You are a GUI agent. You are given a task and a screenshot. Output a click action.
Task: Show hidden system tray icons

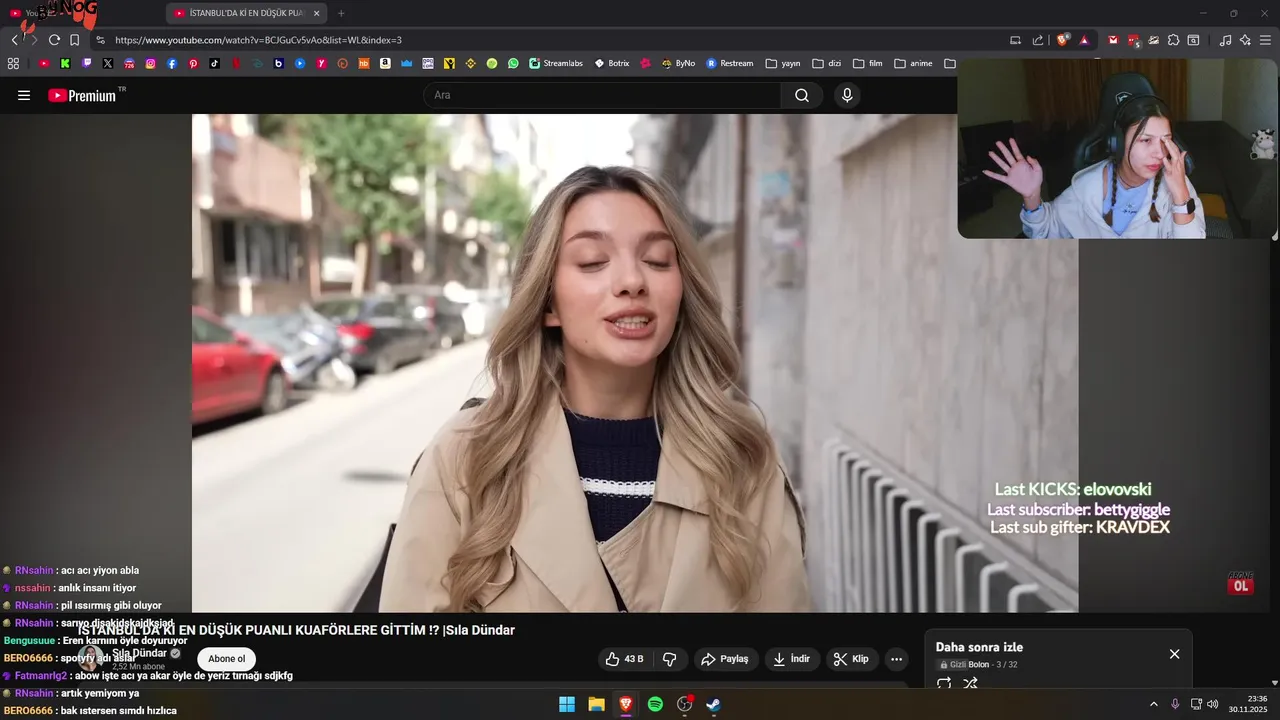1153,704
